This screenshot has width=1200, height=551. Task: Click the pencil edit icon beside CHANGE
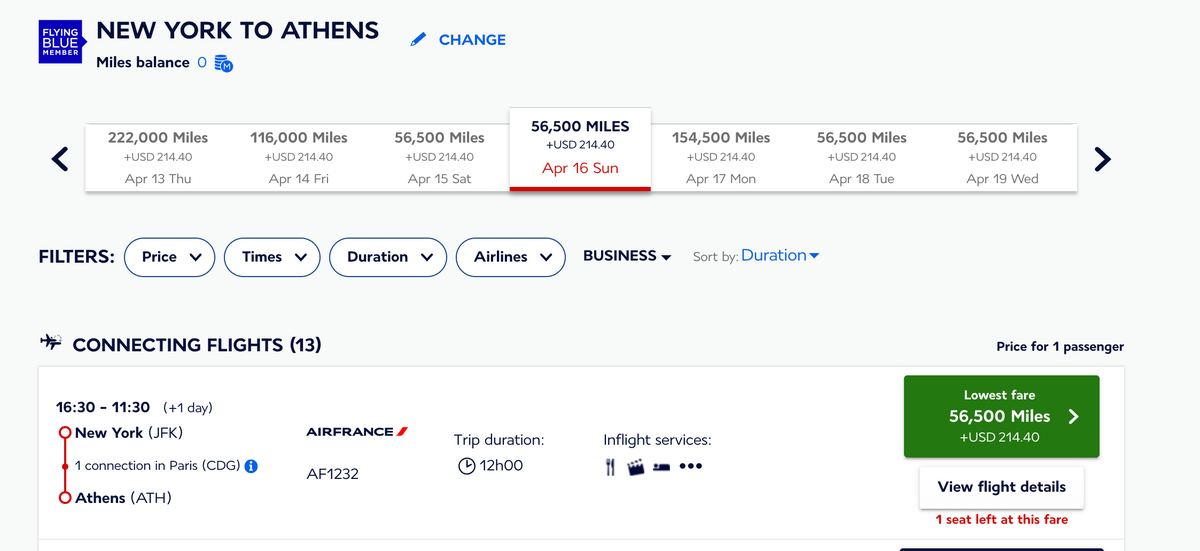(x=419, y=40)
